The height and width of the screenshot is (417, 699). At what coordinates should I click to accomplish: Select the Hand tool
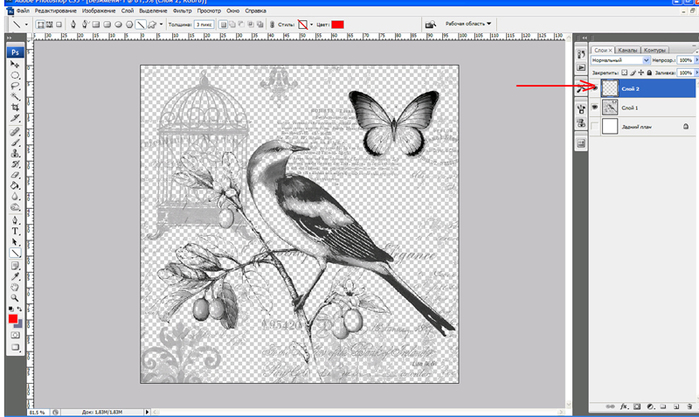point(15,287)
